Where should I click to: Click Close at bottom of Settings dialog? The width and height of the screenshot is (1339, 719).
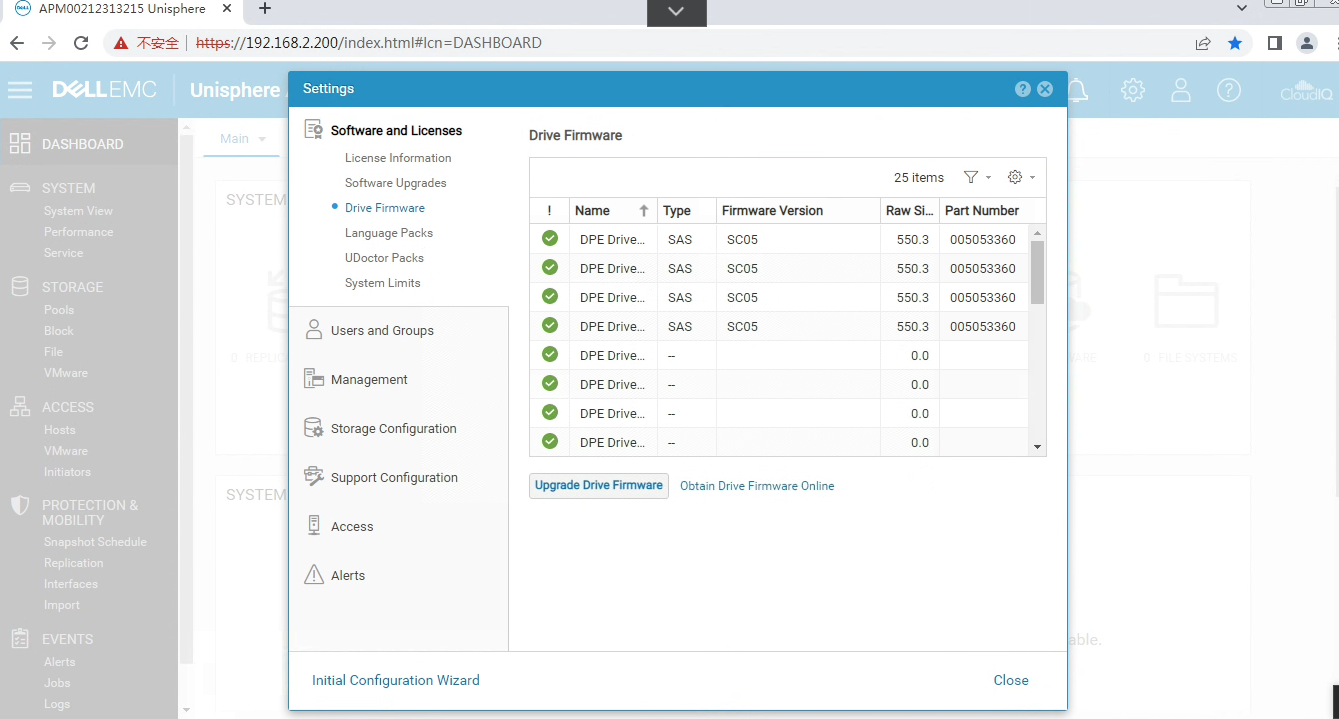point(1011,680)
